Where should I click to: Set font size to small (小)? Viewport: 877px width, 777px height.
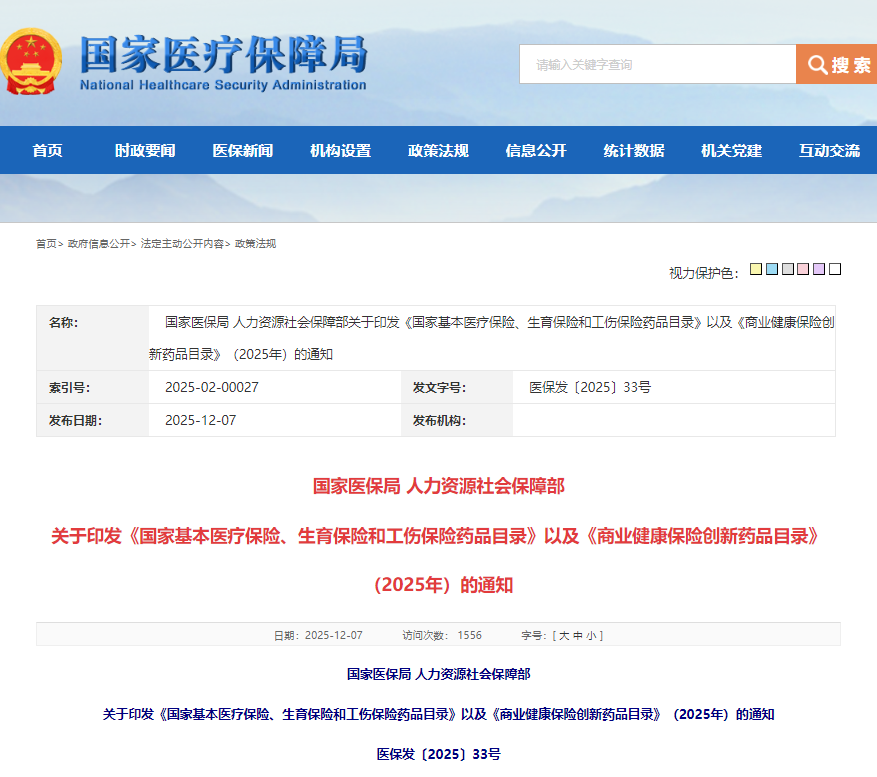coord(592,635)
